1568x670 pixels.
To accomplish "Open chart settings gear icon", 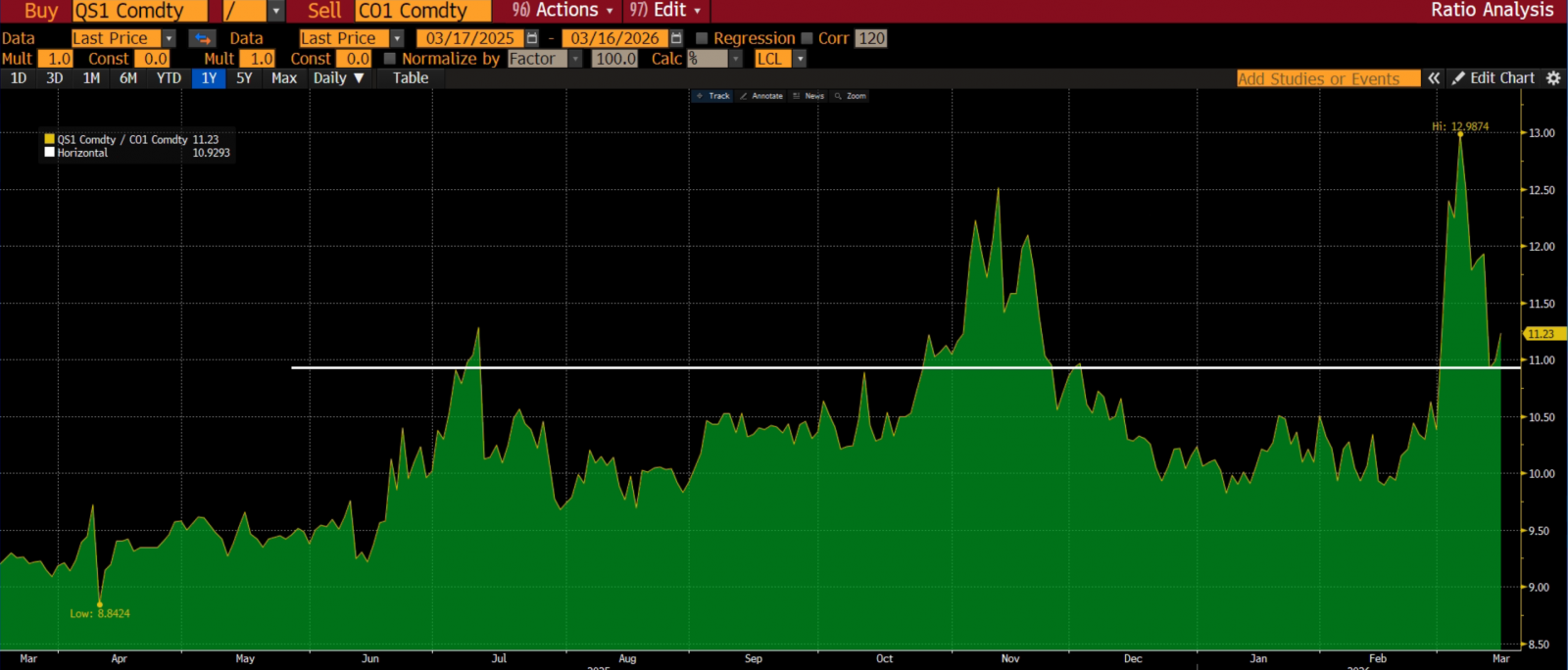I will pos(1553,78).
